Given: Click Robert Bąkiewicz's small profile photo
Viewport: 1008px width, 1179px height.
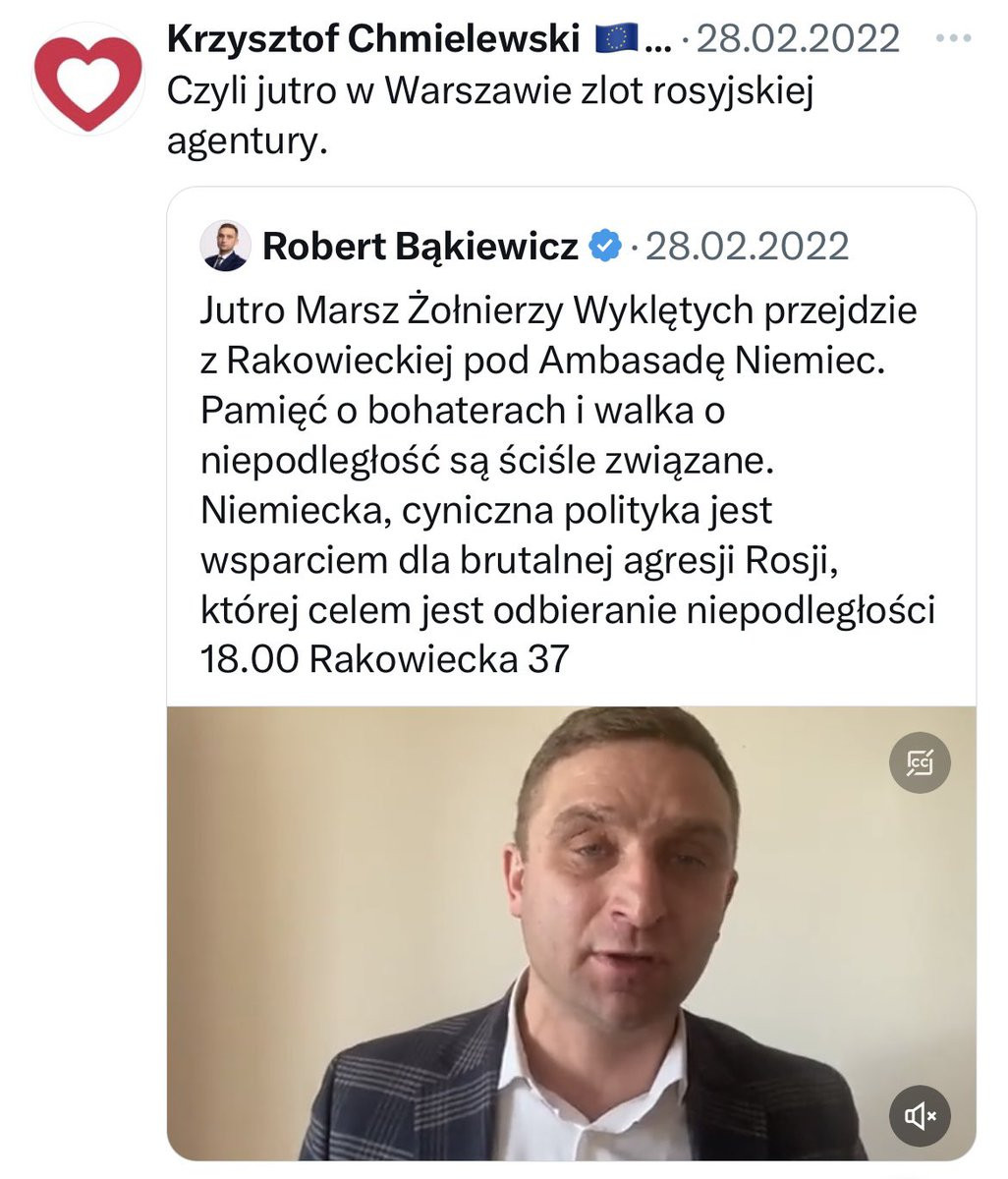Looking at the screenshot, I should 224,246.
